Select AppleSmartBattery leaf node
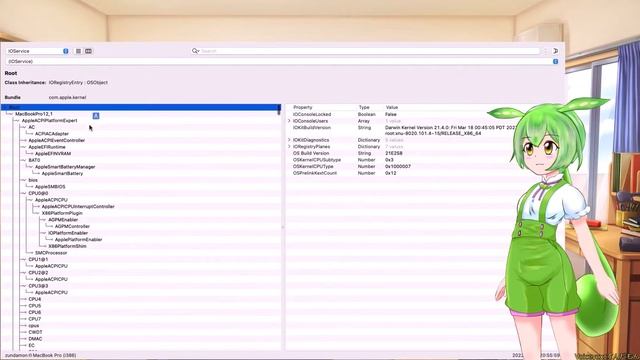 tap(62, 173)
